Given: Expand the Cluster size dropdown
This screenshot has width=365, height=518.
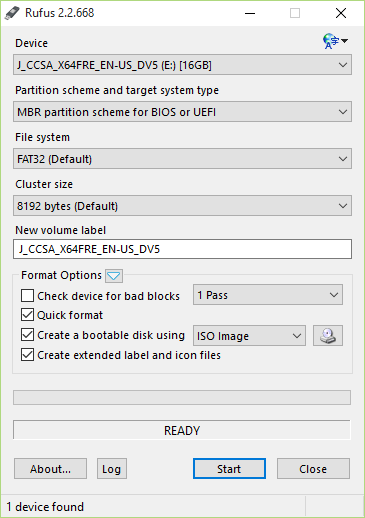Looking at the screenshot, I should [x=182, y=206].
